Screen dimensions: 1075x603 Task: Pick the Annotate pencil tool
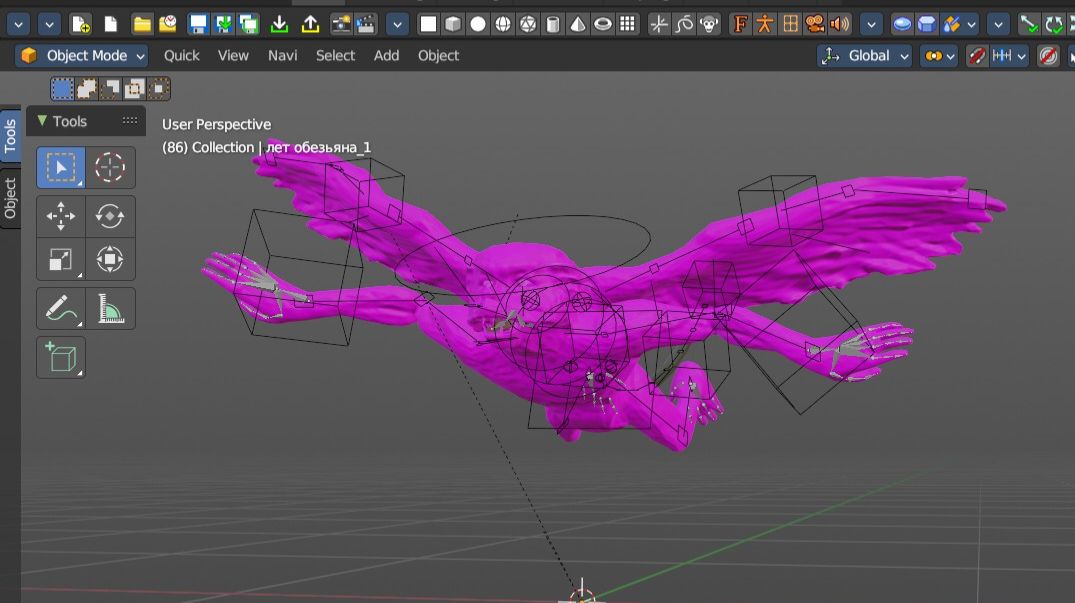60,309
